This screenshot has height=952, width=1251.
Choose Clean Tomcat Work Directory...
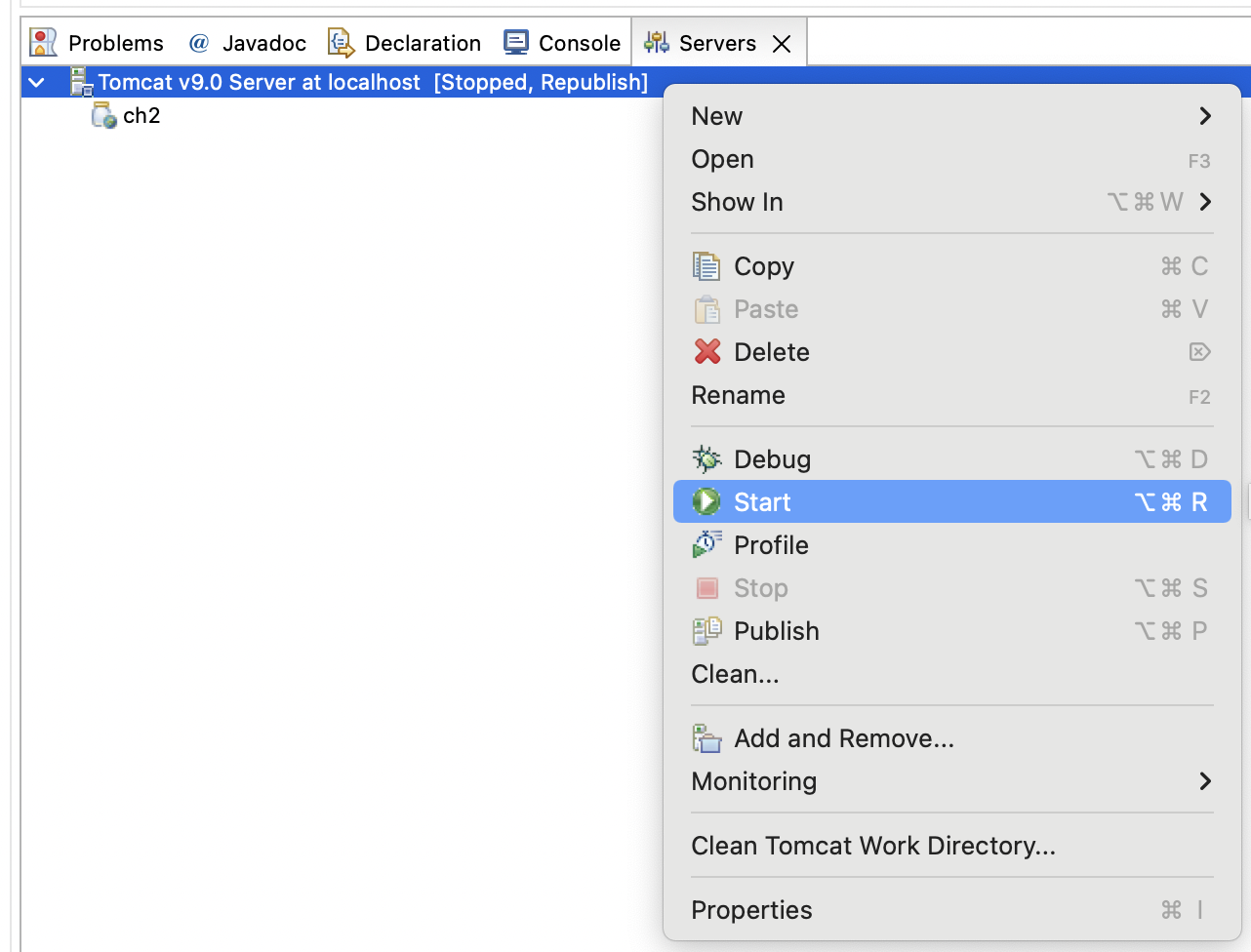(x=951, y=846)
